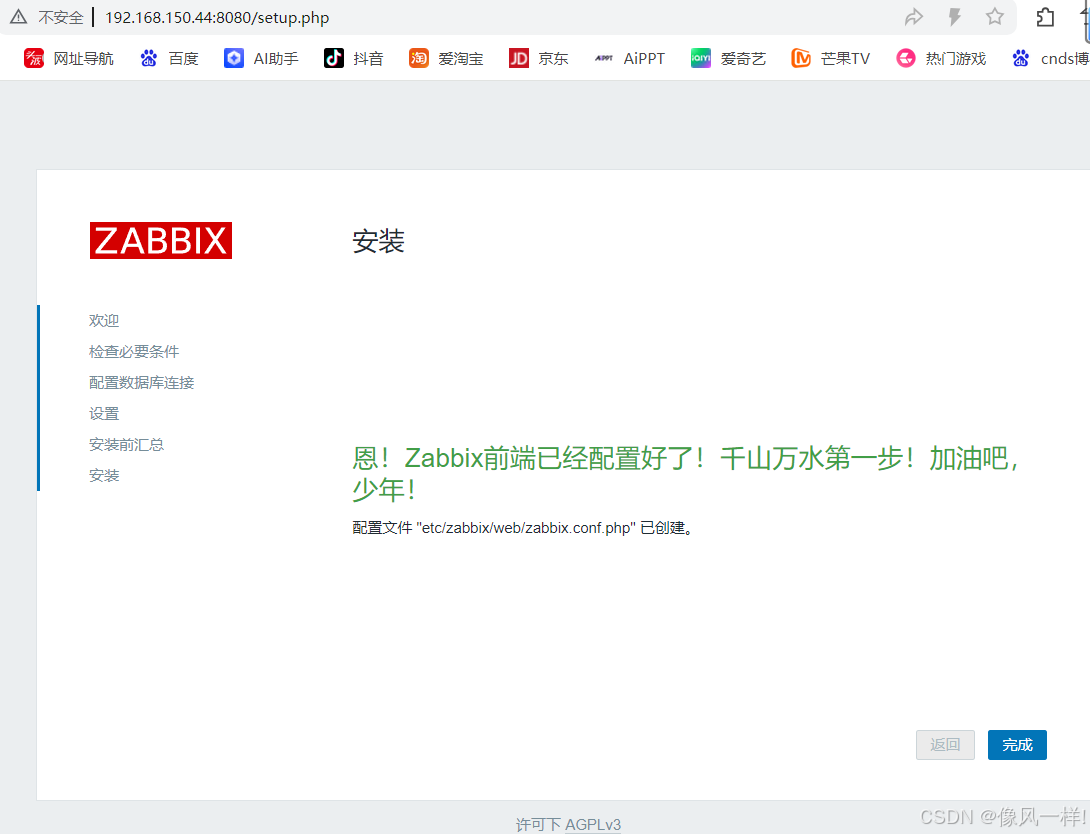
Task: Open the 网址导航 bookmark
Action: [x=68, y=58]
